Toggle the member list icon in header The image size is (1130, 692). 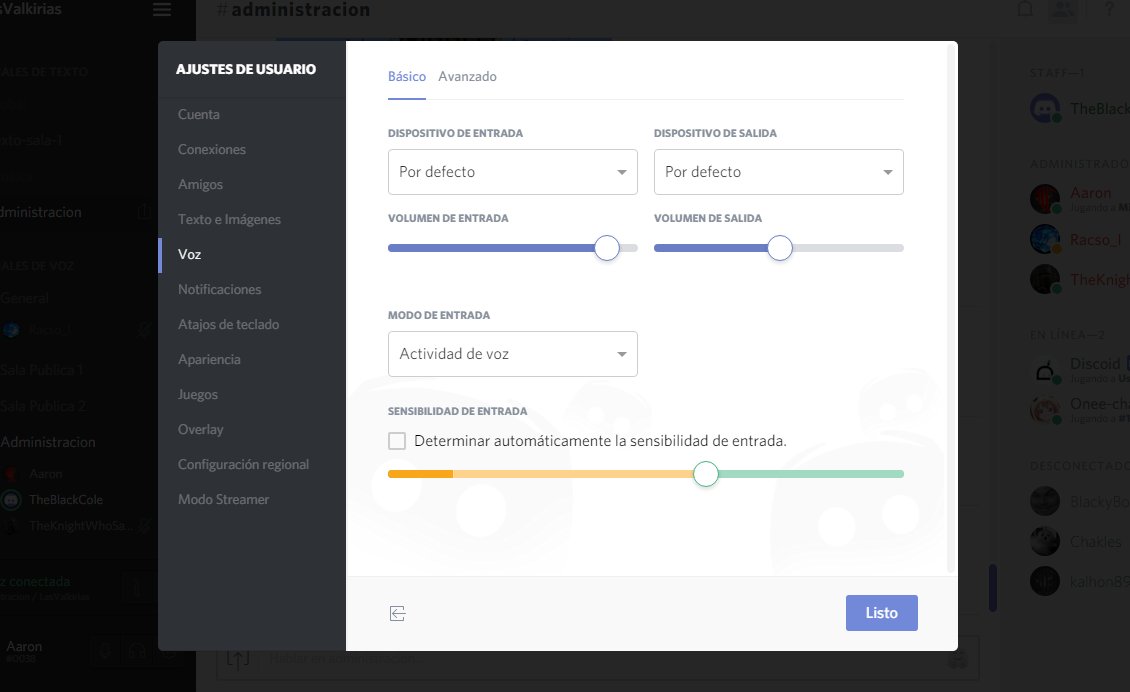[x=1063, y=9]
